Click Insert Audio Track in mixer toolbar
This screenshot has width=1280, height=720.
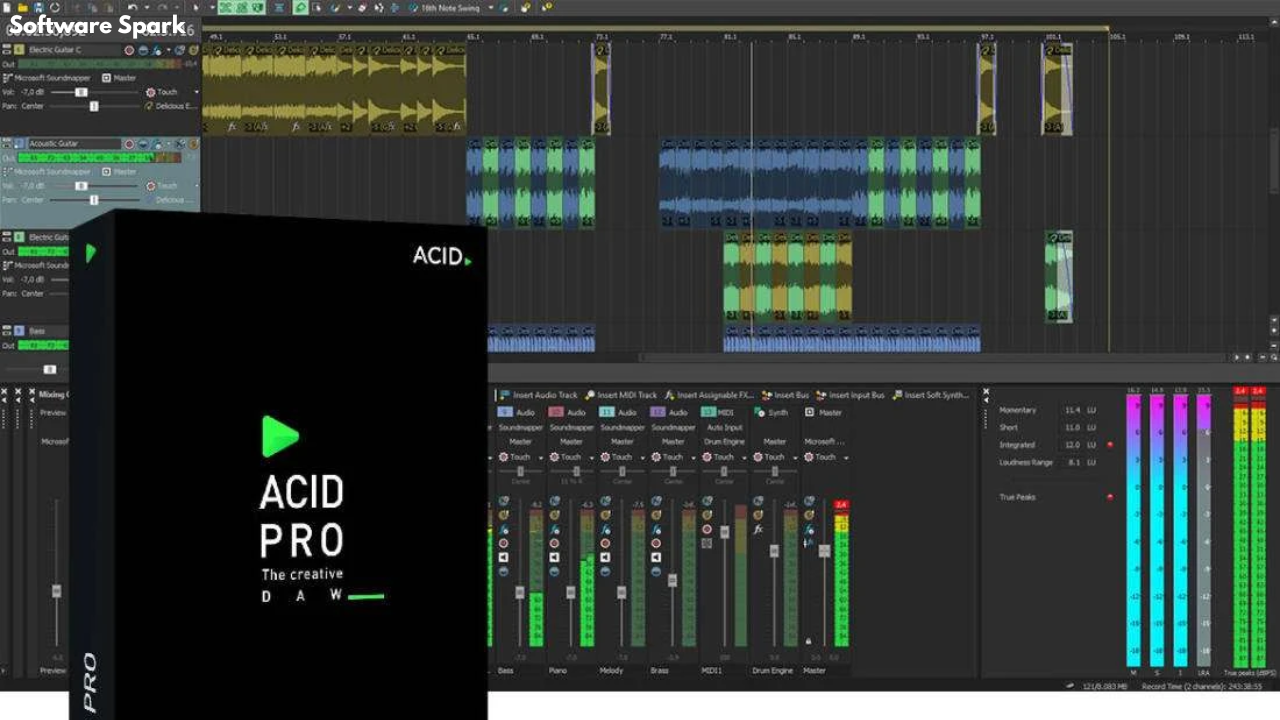point(538,395)
